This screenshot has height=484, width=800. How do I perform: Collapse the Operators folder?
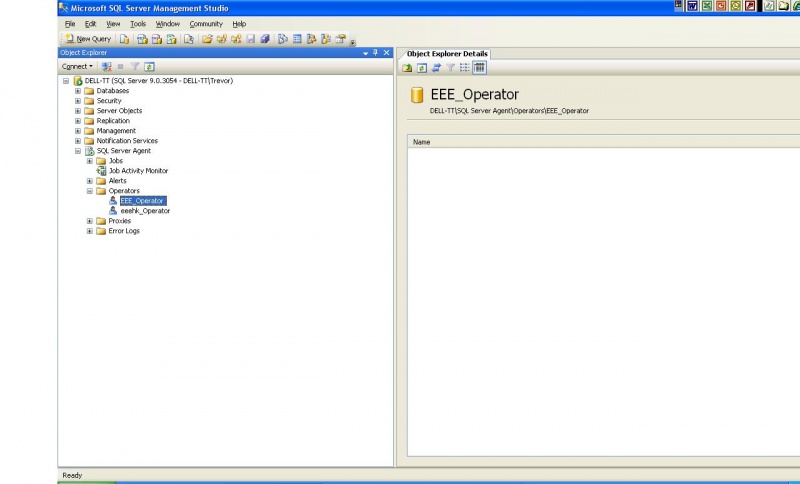click(90, 191)
